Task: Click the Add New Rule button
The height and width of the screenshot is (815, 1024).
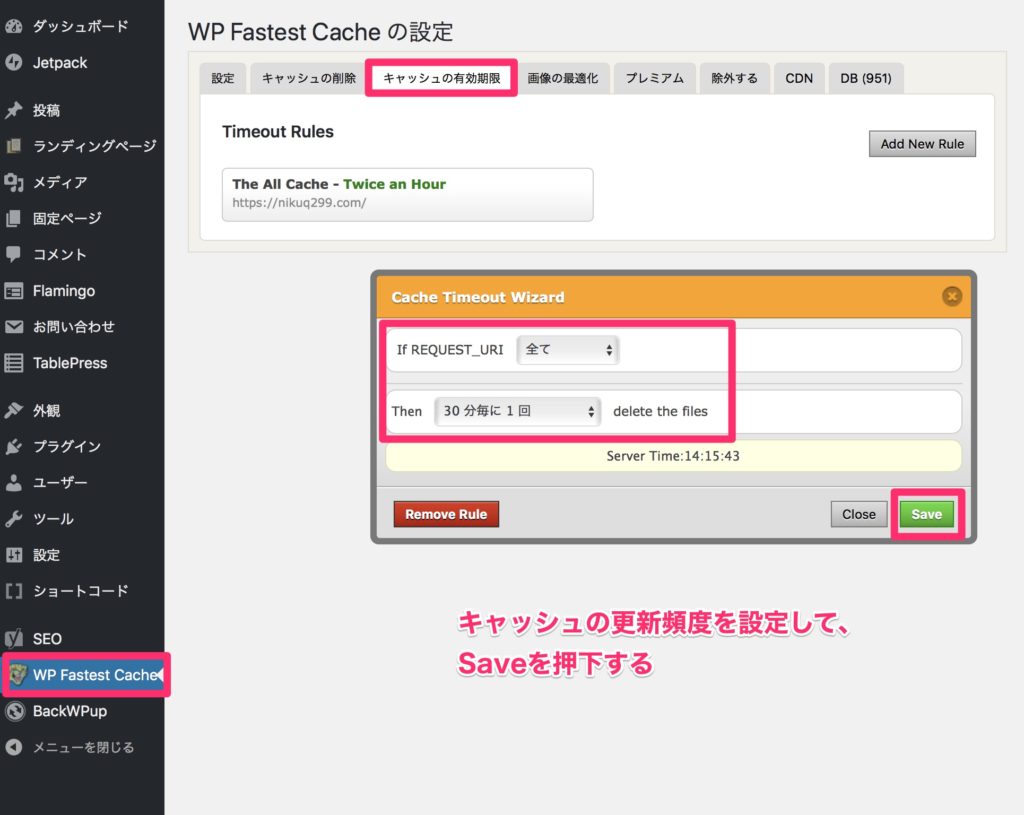Action: [922, 144]
